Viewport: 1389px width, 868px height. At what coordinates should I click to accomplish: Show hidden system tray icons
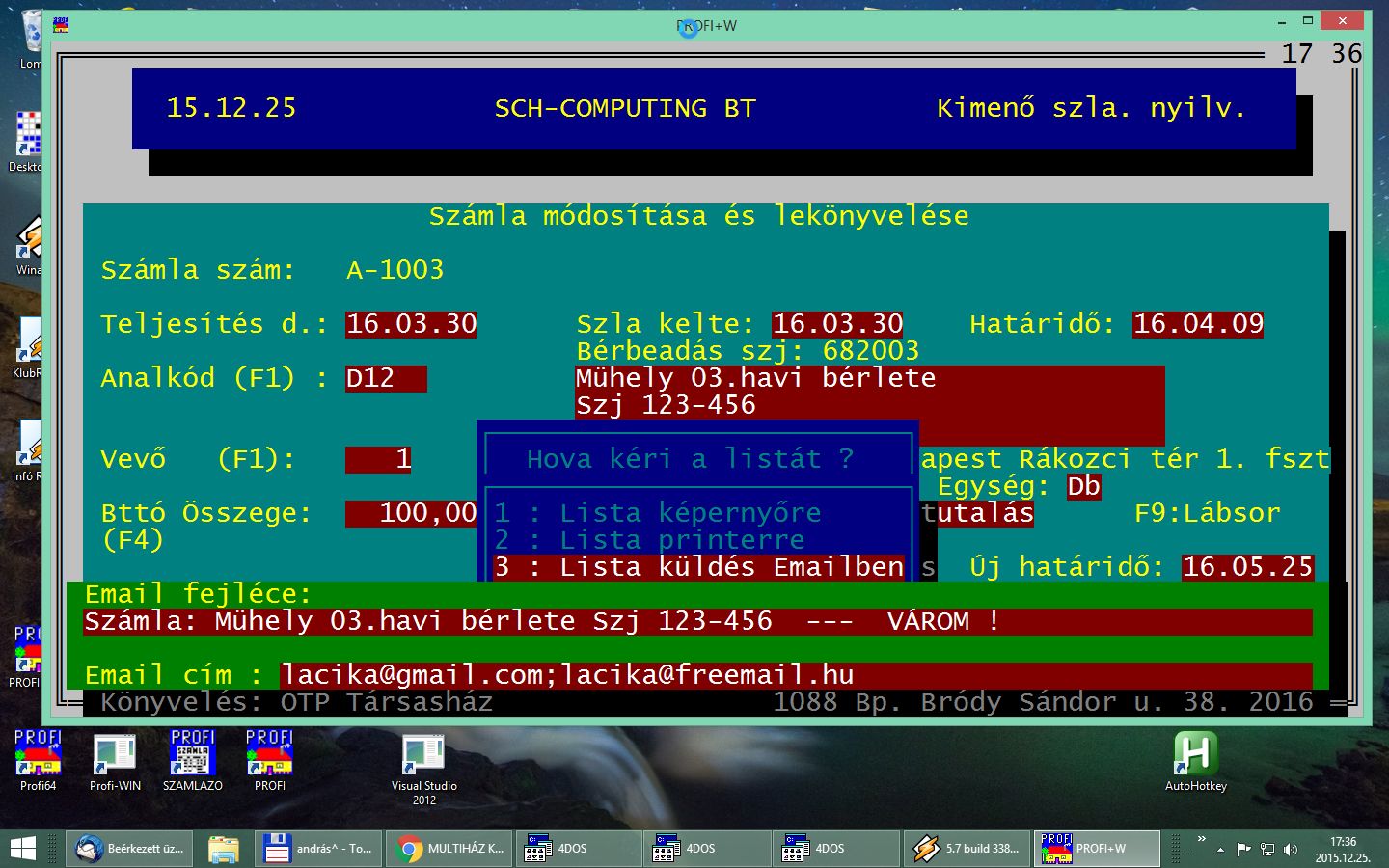click(1220, 850)
